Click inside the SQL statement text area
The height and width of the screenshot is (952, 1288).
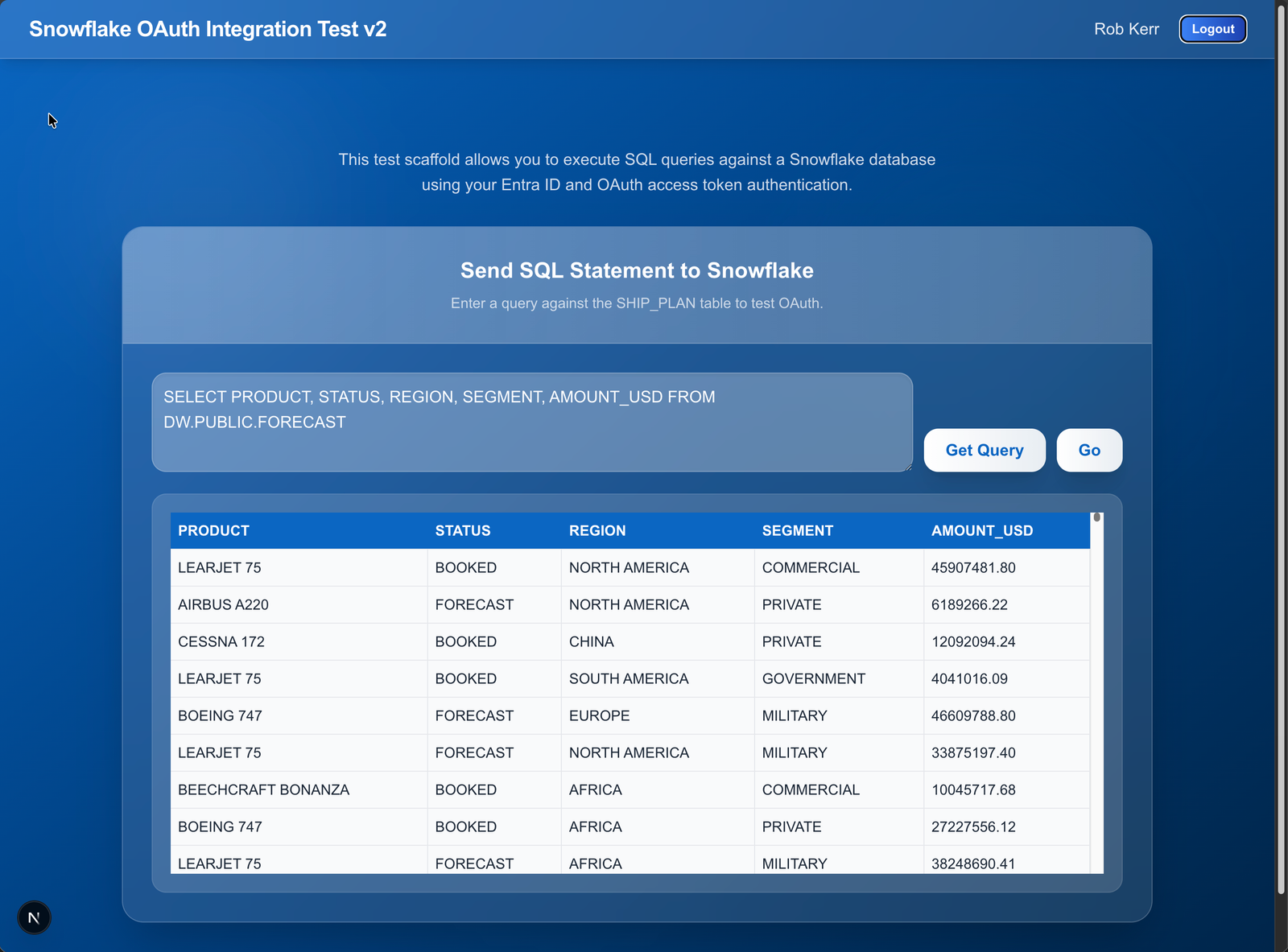coord(531,422)
